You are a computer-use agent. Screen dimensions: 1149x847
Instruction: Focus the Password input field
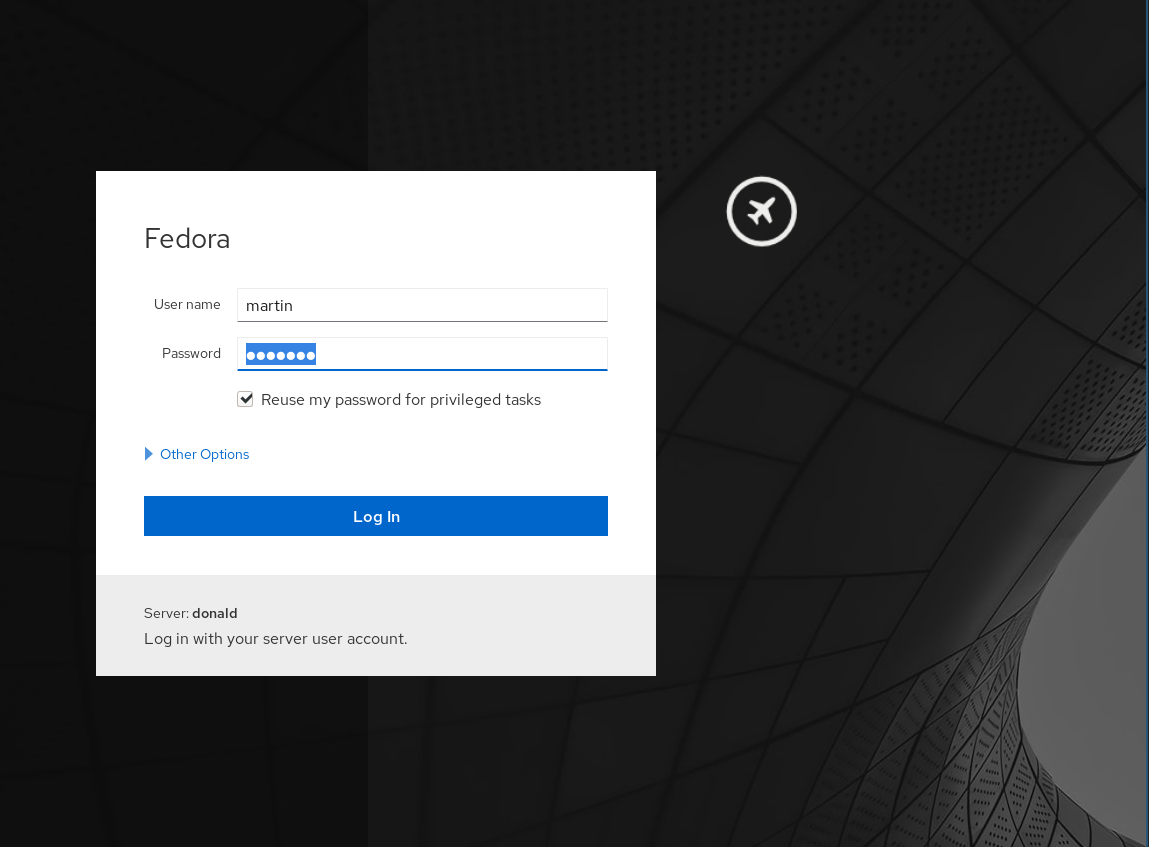422,354
